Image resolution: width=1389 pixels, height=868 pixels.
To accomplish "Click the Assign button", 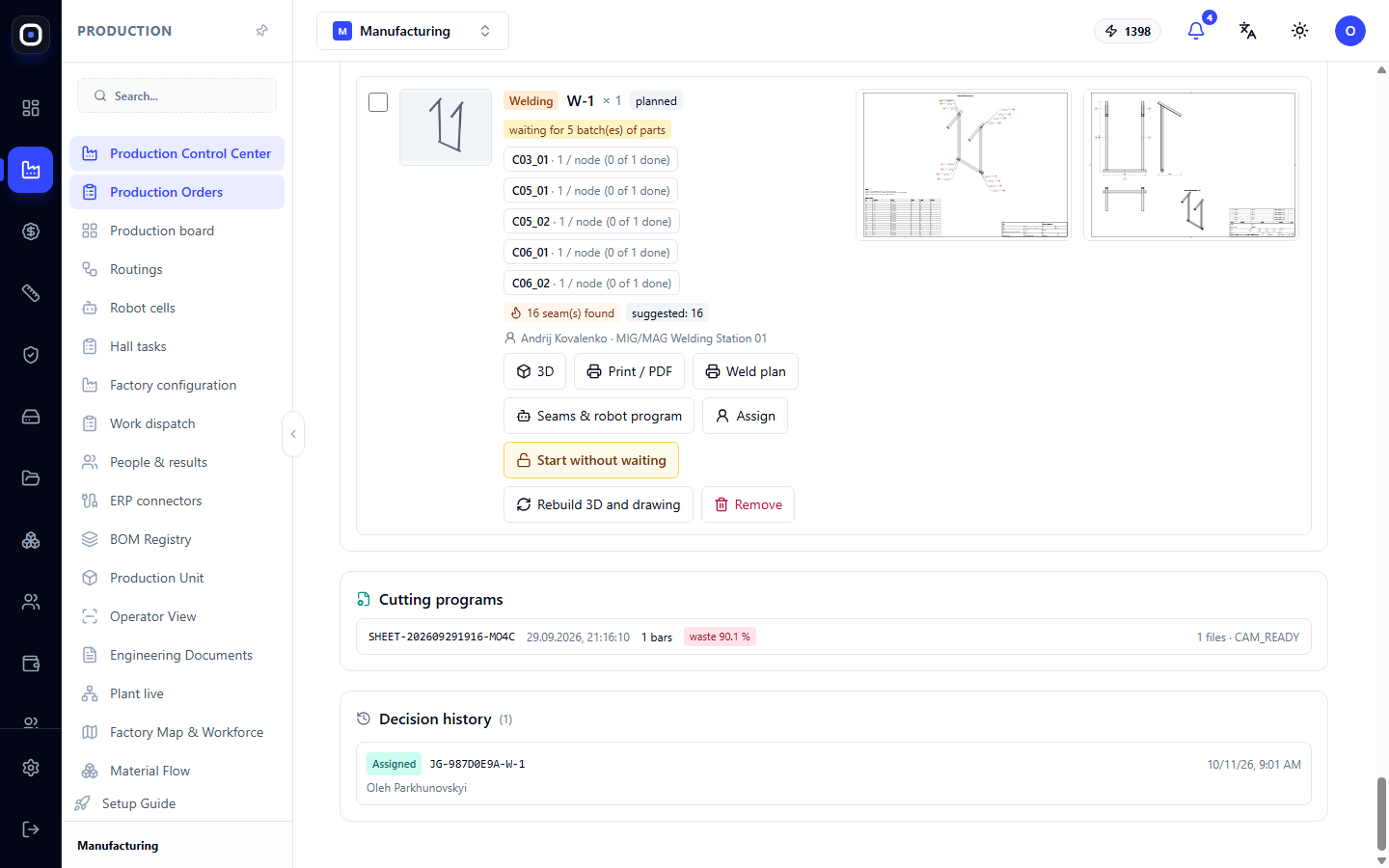I will pyautogui.click(x=745, y=416).
